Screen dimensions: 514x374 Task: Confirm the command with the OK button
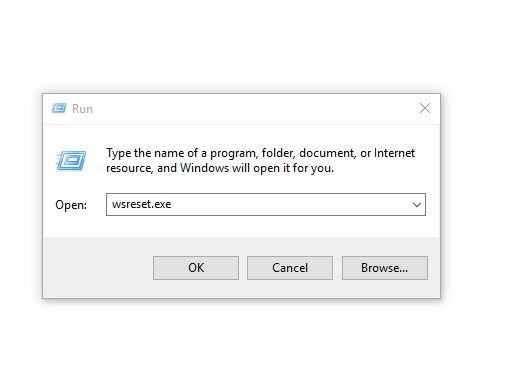196,268
